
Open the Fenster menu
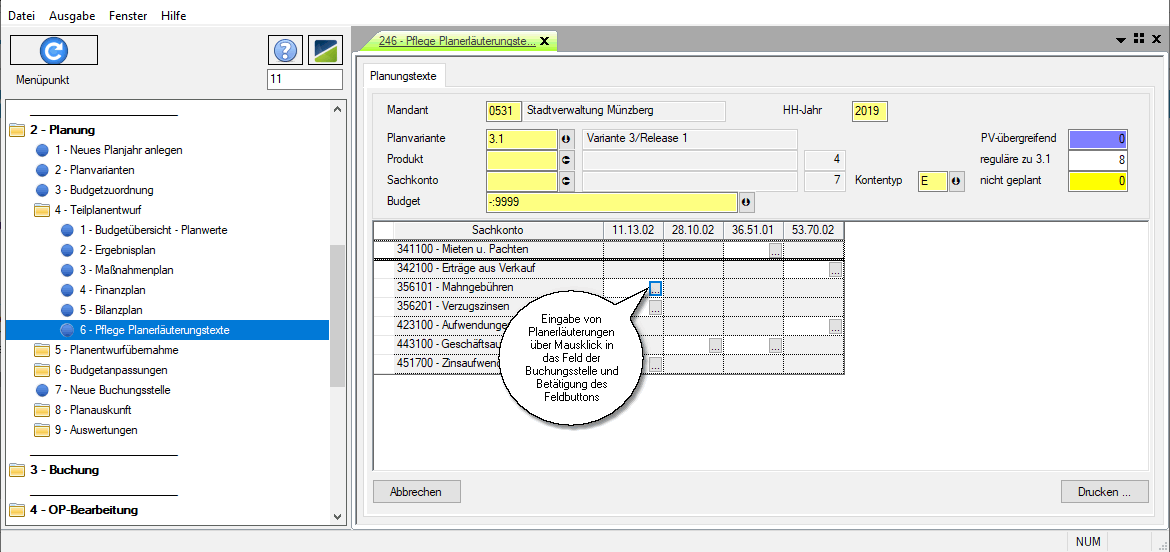point(129,16)
